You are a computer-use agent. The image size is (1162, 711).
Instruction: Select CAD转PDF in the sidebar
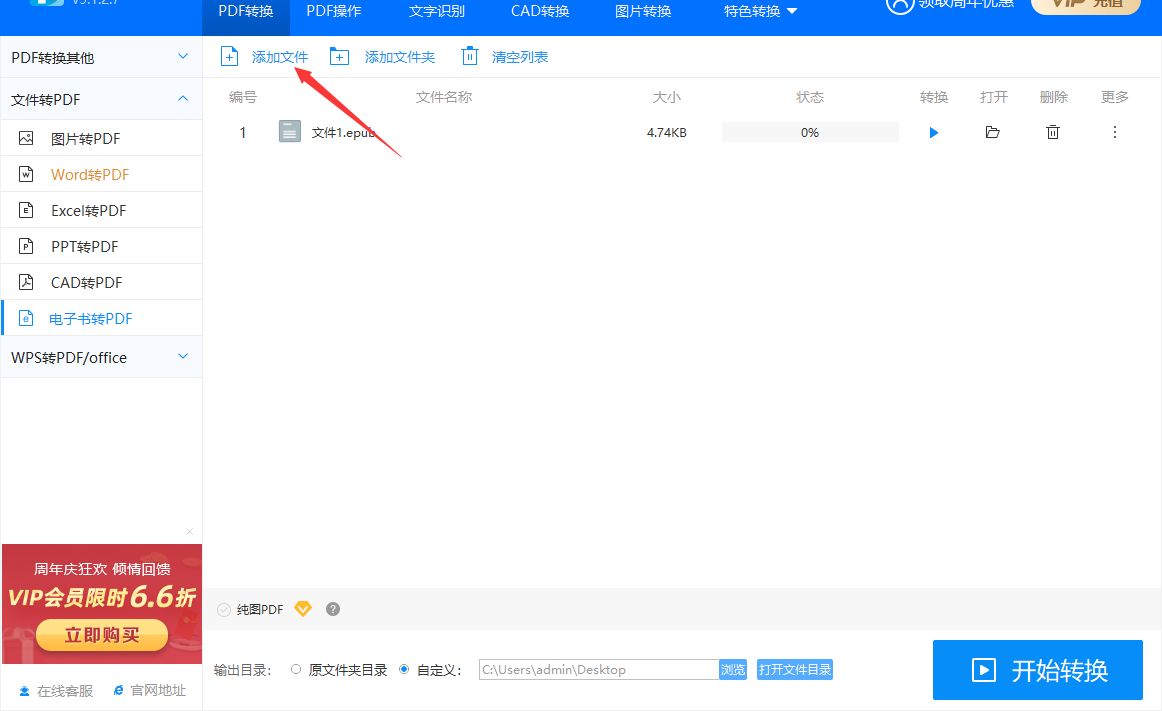[x=101, y=282]
